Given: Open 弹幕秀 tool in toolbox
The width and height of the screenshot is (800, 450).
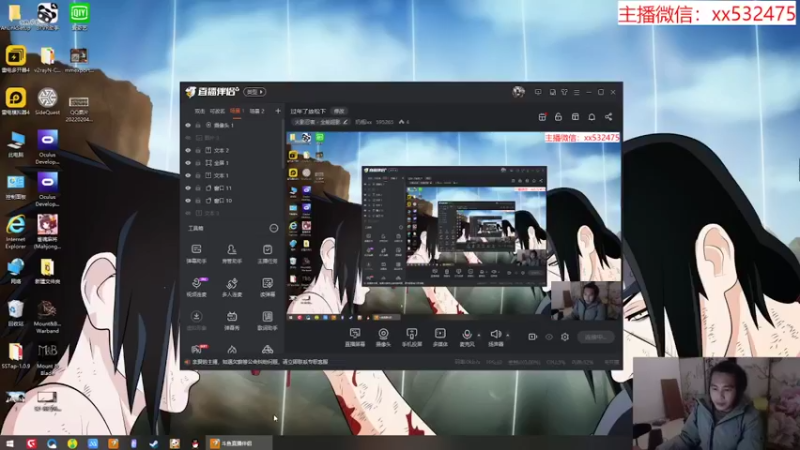Looking at the screenshot, I should (232, 321).
